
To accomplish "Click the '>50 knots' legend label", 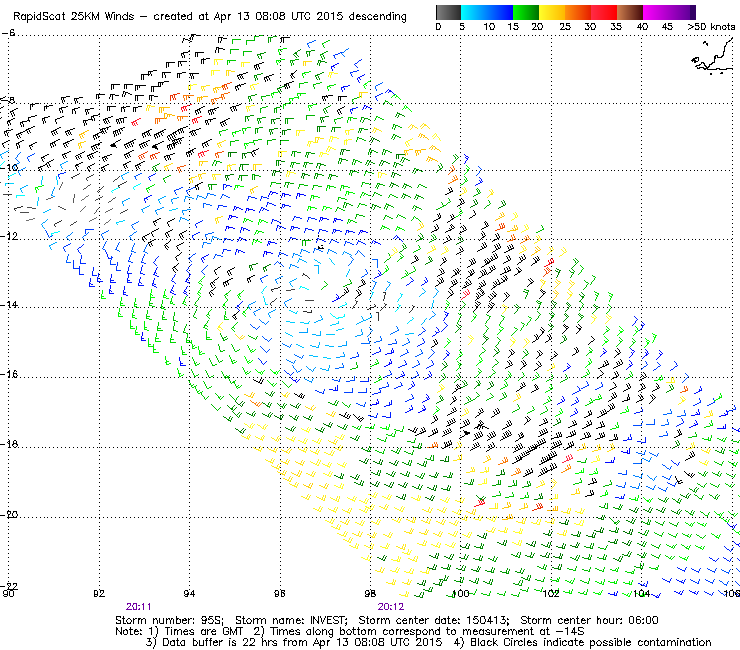I will tap(711, 26).
